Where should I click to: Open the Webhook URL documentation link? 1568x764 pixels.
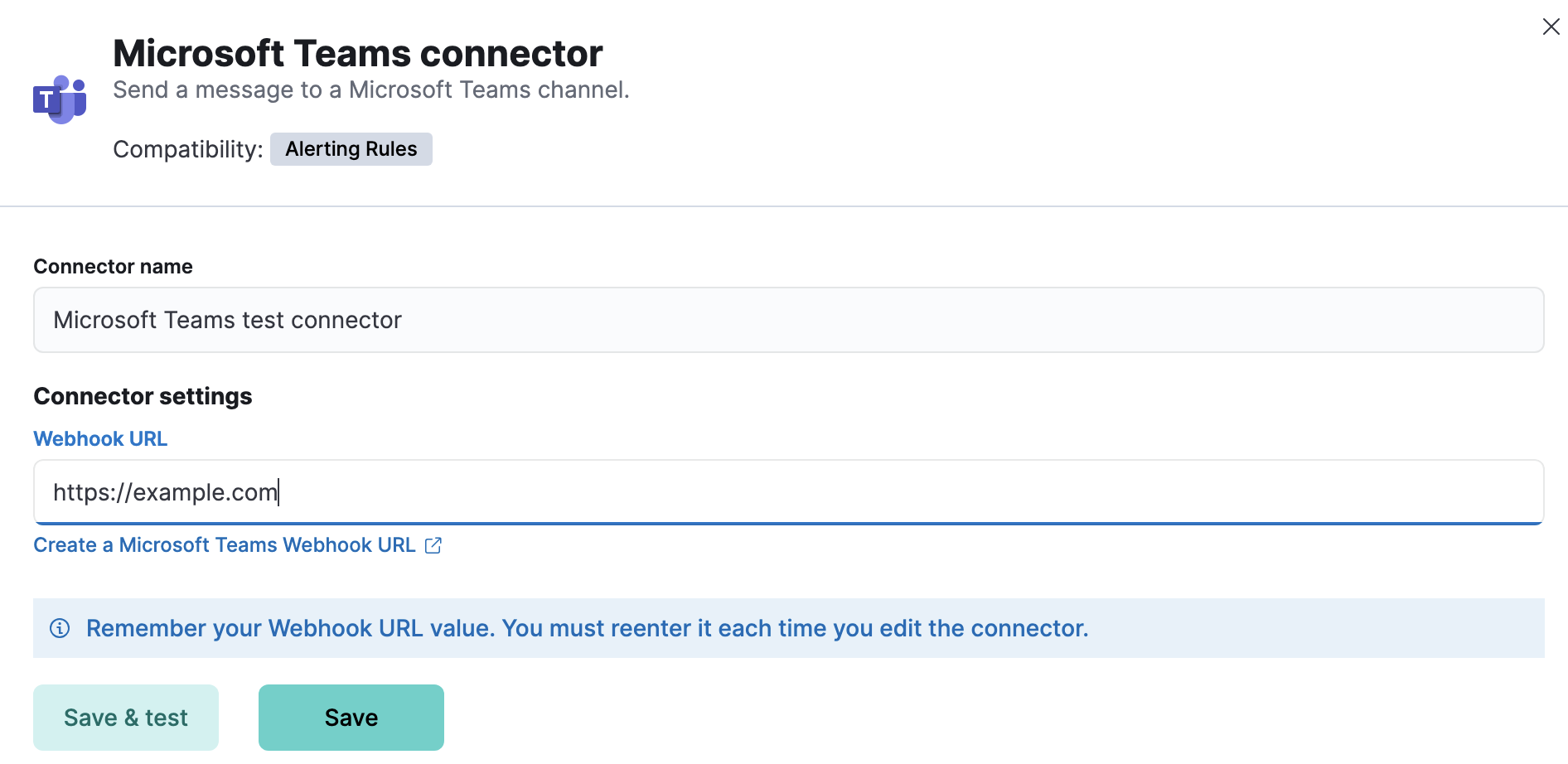[x=99, y=438]
